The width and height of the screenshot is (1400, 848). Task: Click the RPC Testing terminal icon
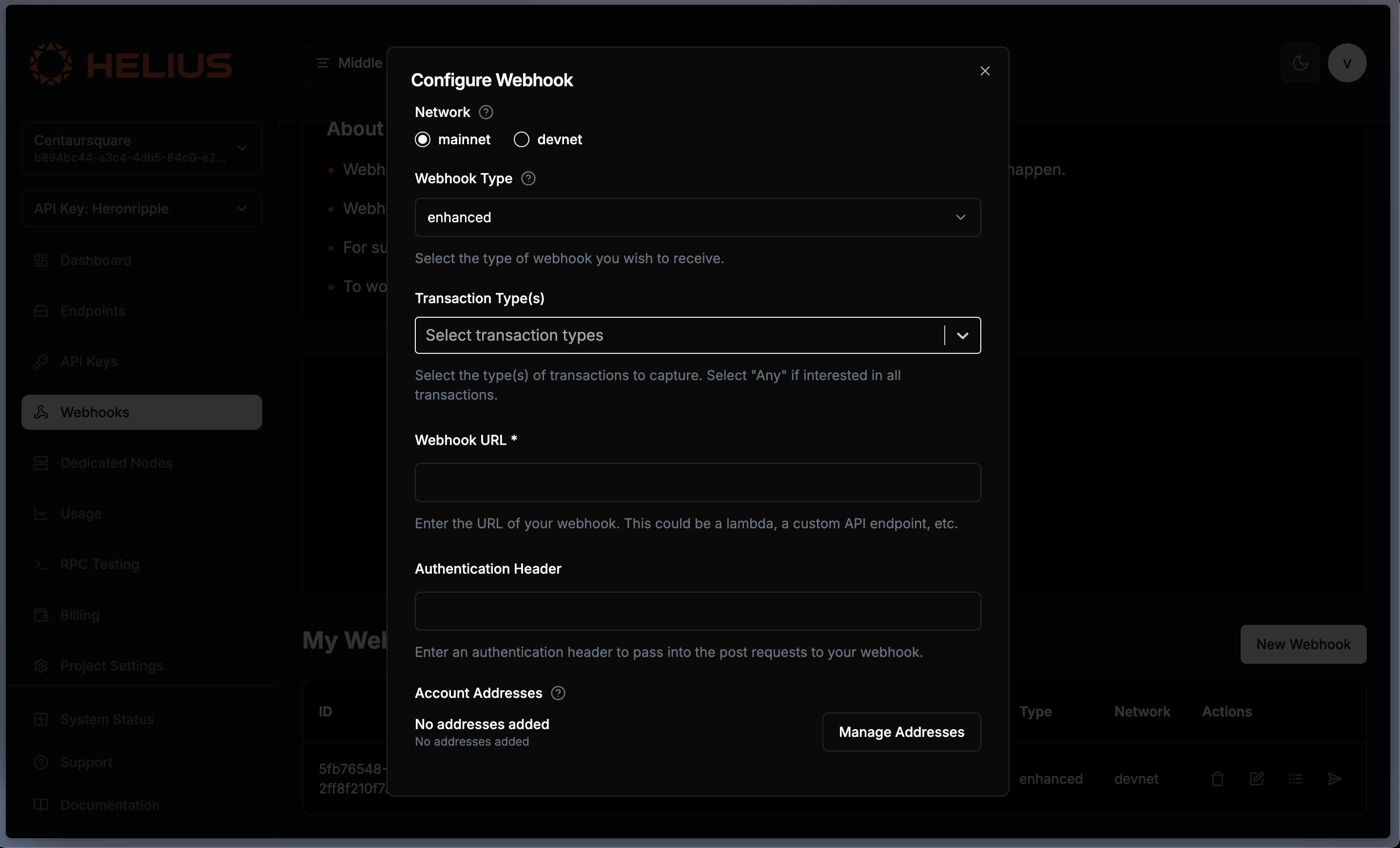[41, 564]
